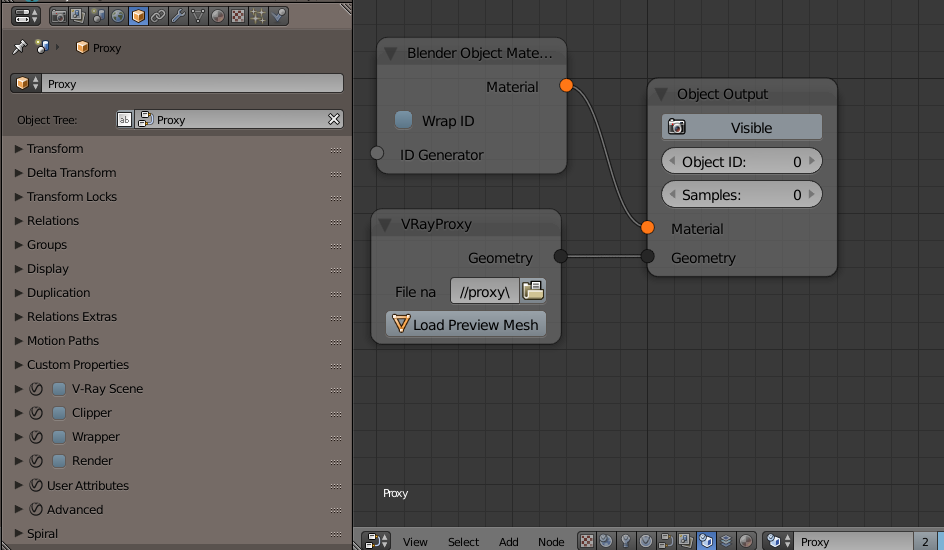Open the World properties tab (globe icon)

click(118, 16)
